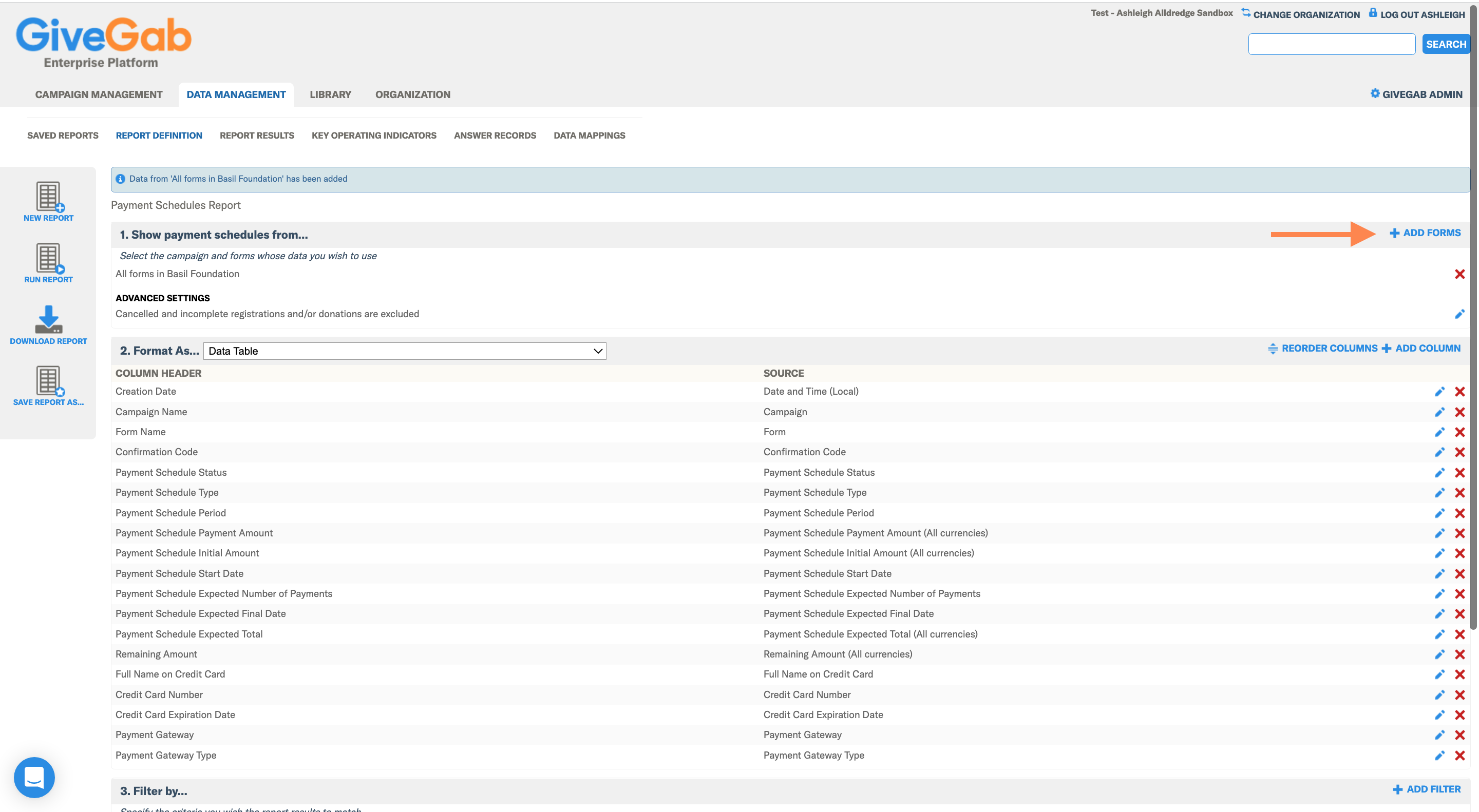Edit the Remaining Amount column
Viewport: 1479px width, 812px height.
(x=1439, y=654)
